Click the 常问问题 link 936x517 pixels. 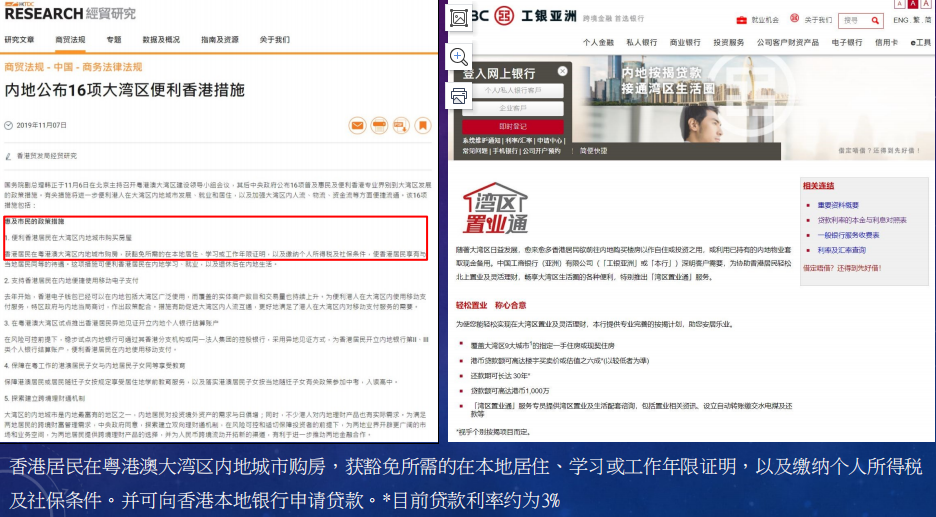coord(475,151)
